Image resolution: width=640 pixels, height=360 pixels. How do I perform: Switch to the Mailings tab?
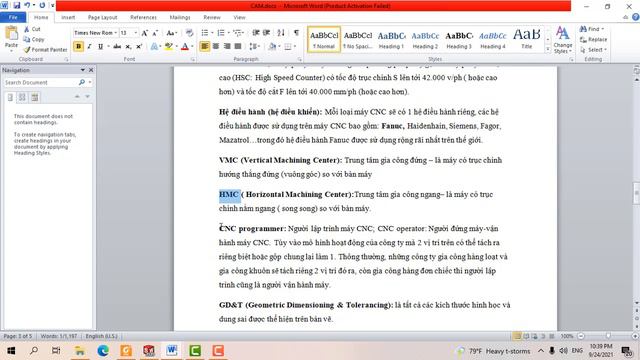[x=180, y=18]
